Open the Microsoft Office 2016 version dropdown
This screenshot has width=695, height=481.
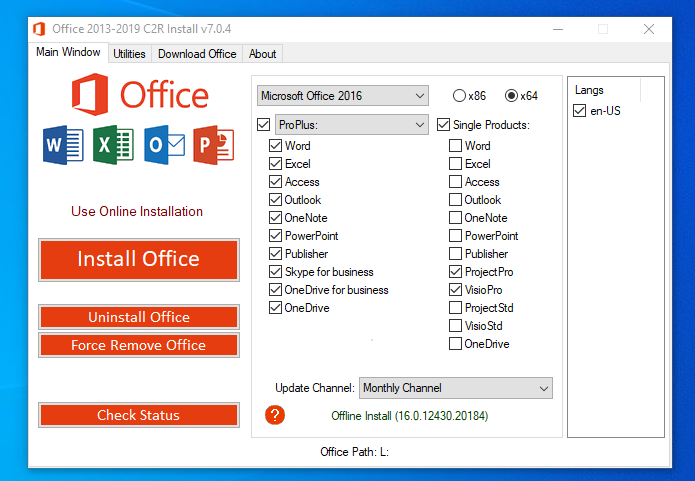(343, 96)
